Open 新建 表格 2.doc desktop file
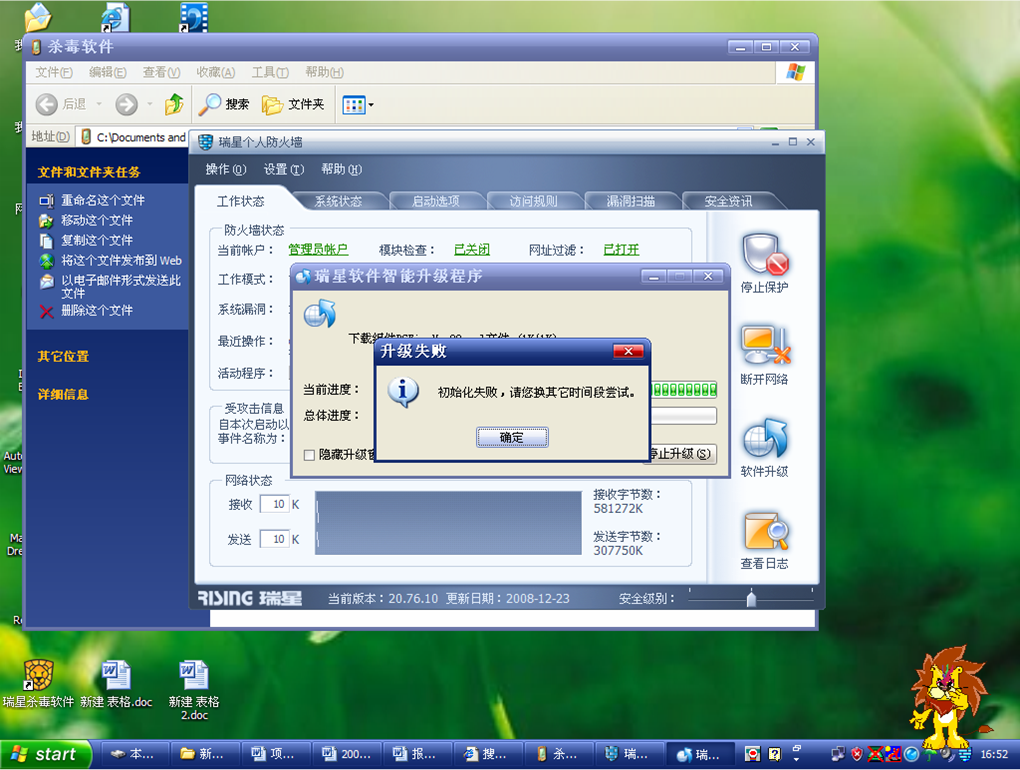 194,675
